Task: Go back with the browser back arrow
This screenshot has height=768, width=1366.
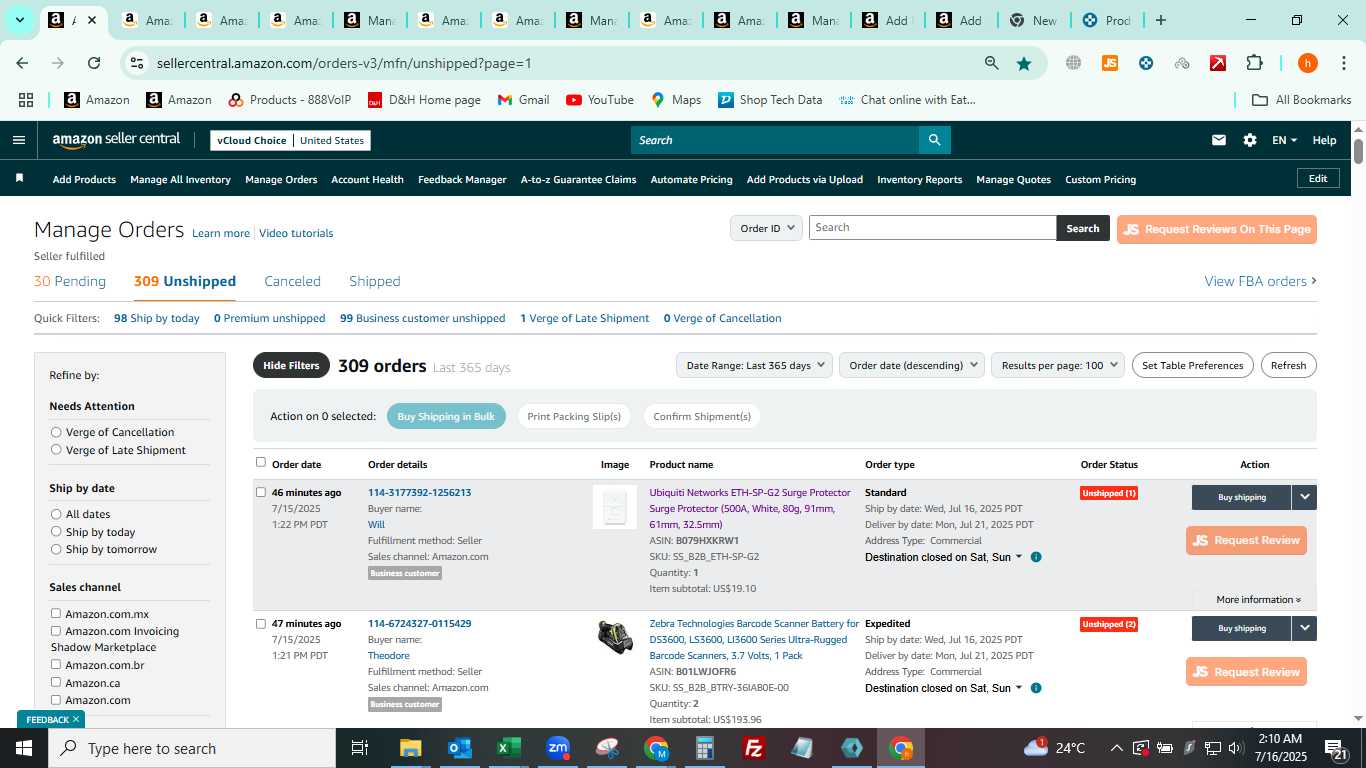Action: (x=22, y=63)
